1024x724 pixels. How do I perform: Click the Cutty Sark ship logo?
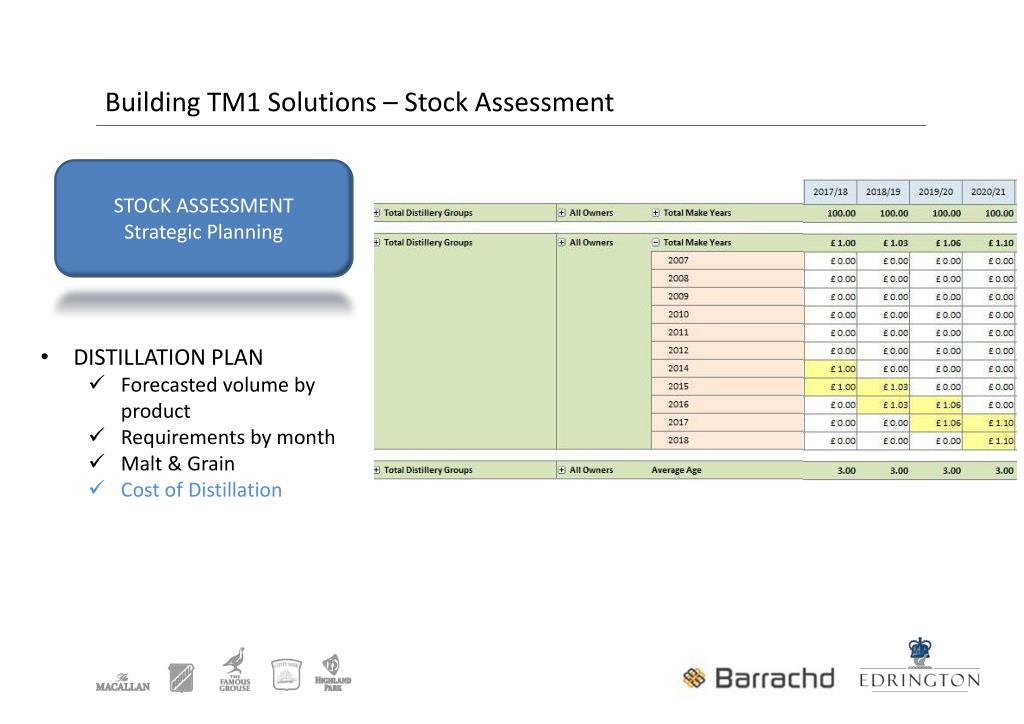tap(286, 674)
